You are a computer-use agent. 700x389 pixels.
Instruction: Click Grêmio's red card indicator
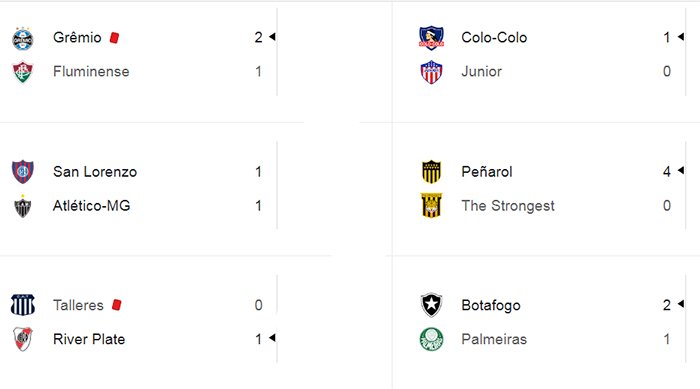coord(114,38)
